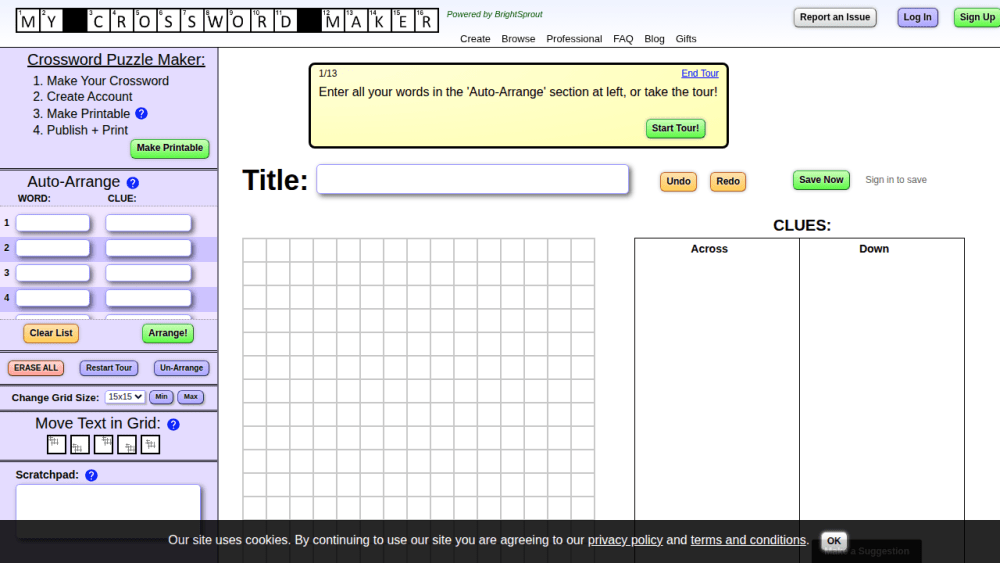1000x563 pixels.
Task: Click the Down column header
Action: pos(874,249)
